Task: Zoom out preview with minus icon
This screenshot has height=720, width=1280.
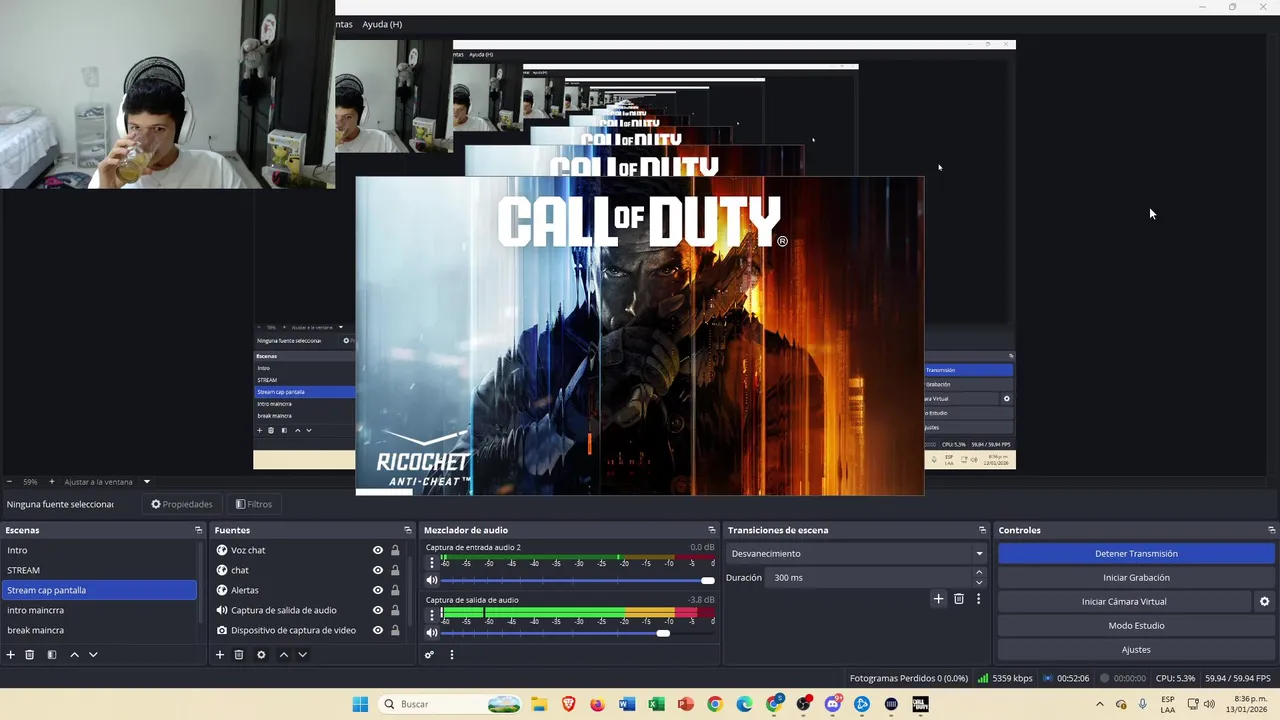Action: 9,482
